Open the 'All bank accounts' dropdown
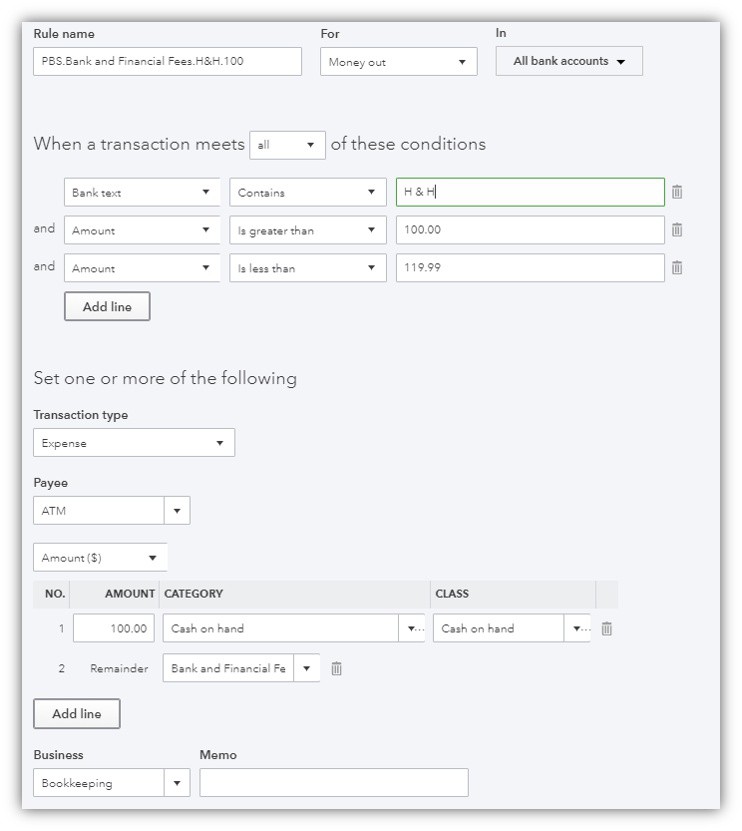This screenshot has height=831, width=742. click(569, 61)
